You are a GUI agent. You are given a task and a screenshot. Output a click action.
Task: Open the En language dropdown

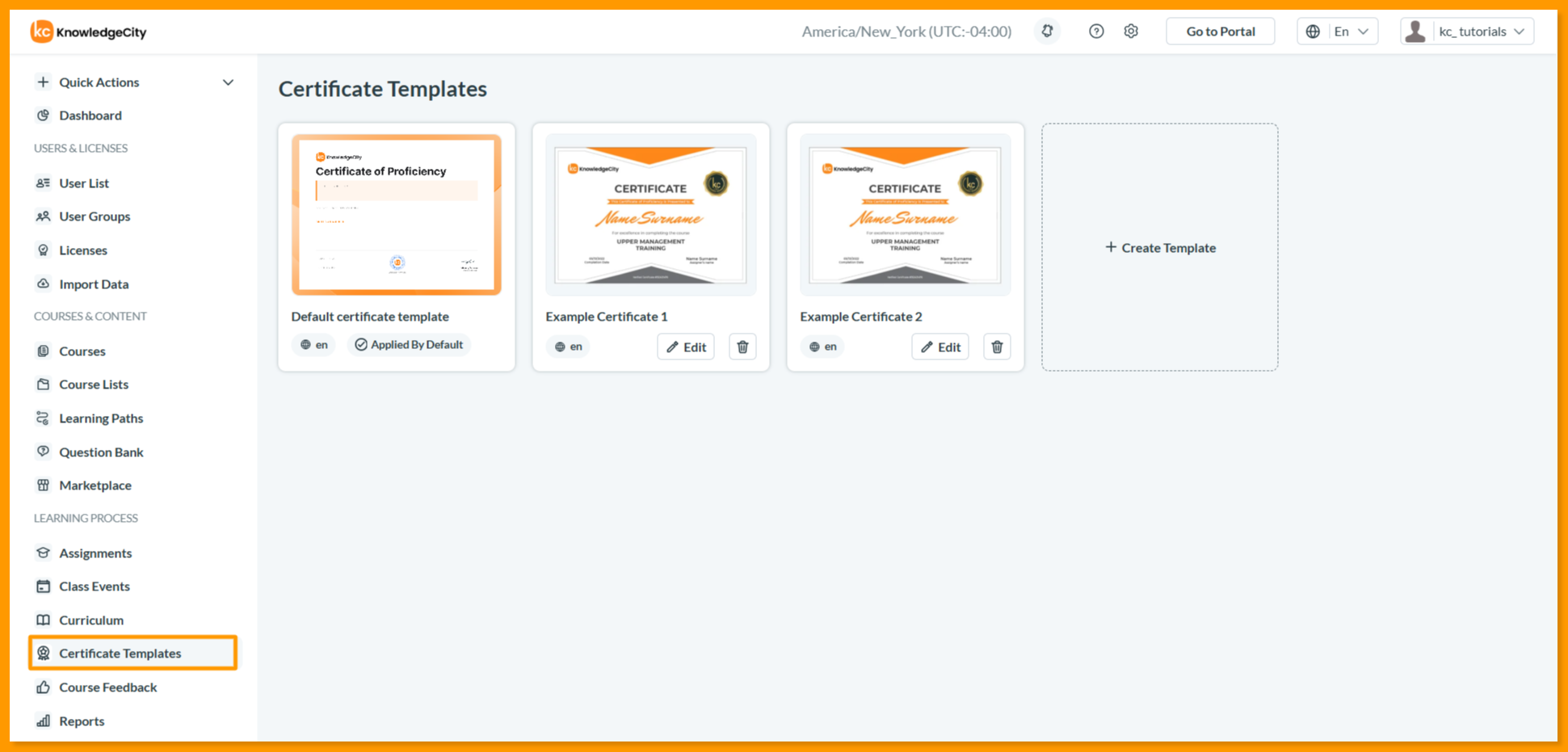point(1337,32)
